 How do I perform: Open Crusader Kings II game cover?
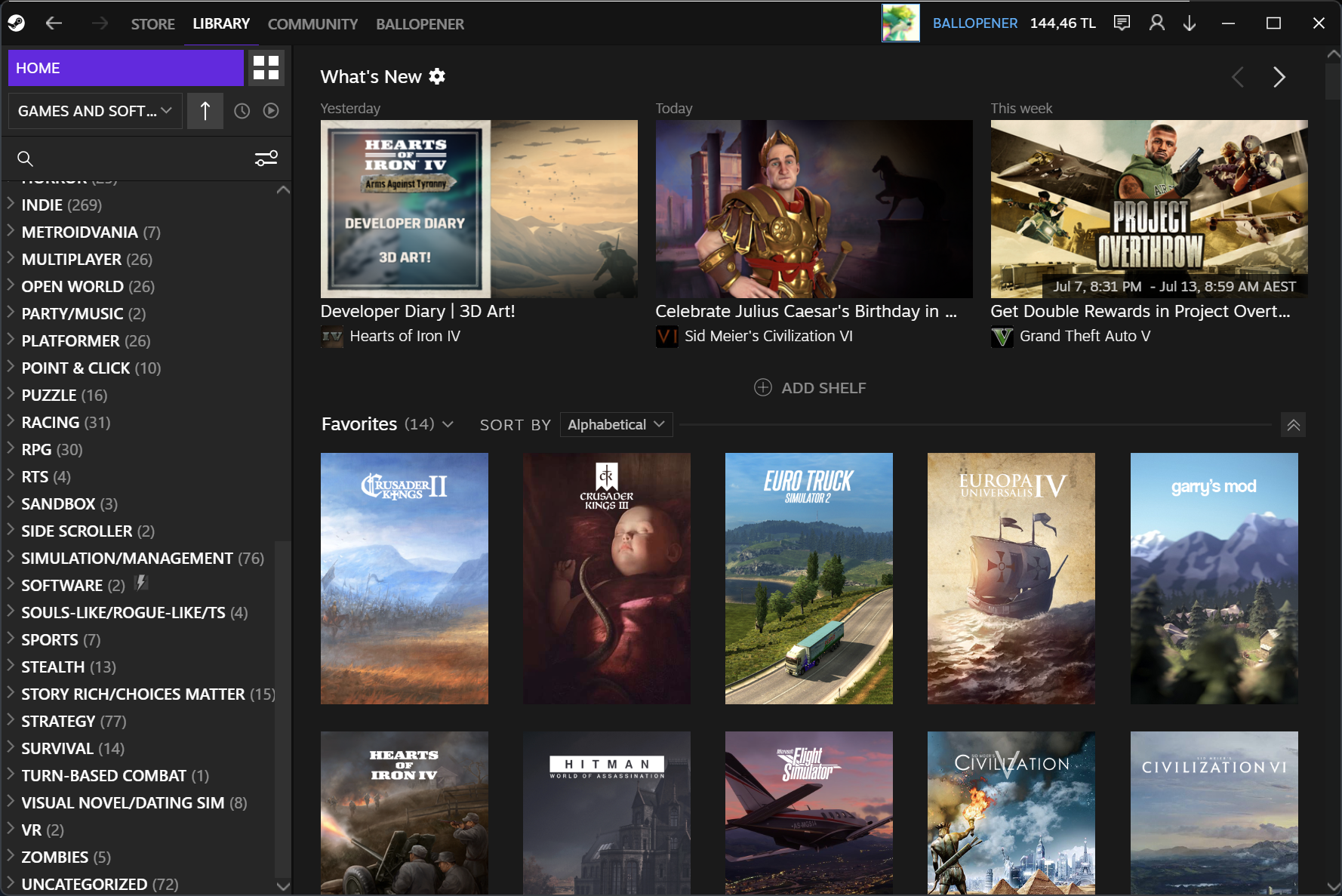[x=405, y=578]
